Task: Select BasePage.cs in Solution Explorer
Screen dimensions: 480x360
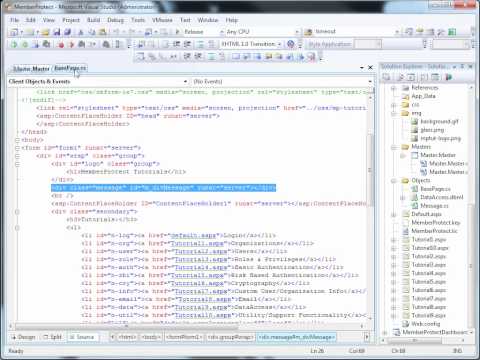Action: coord(435,189)
